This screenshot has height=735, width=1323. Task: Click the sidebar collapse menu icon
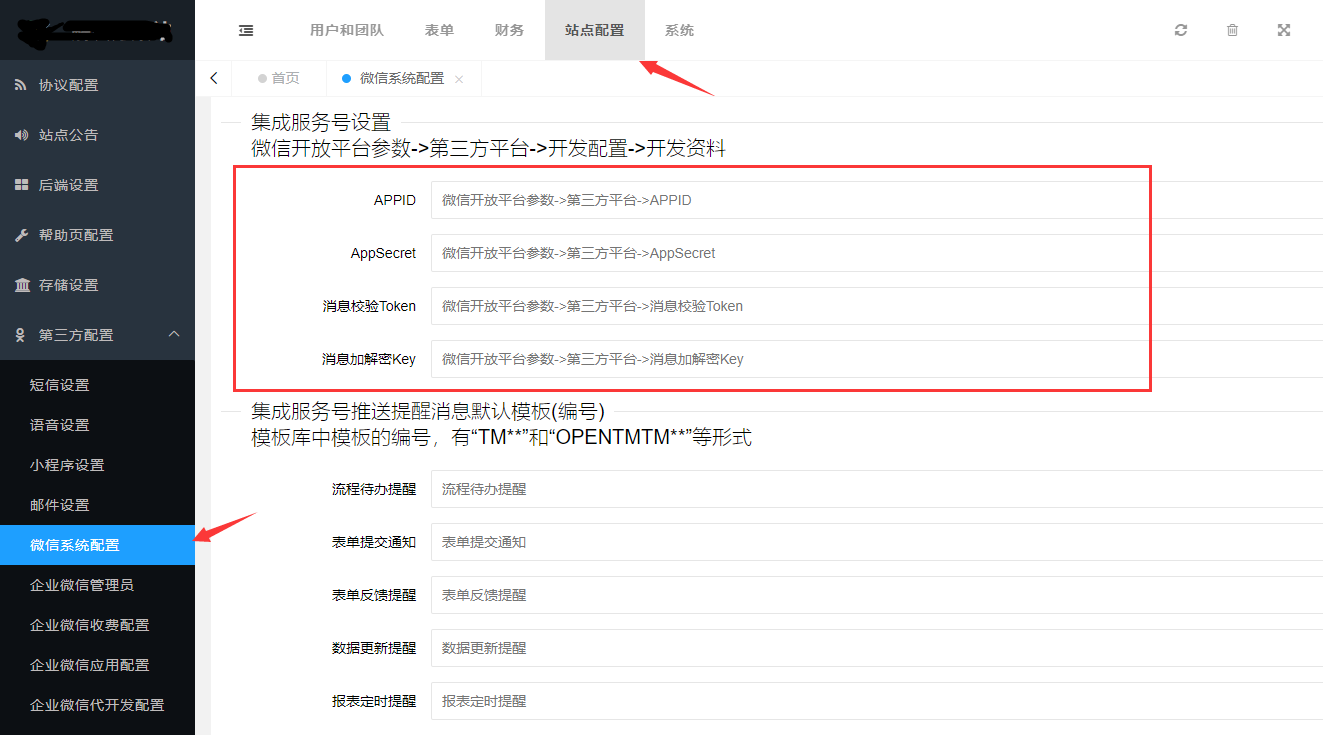246,31
